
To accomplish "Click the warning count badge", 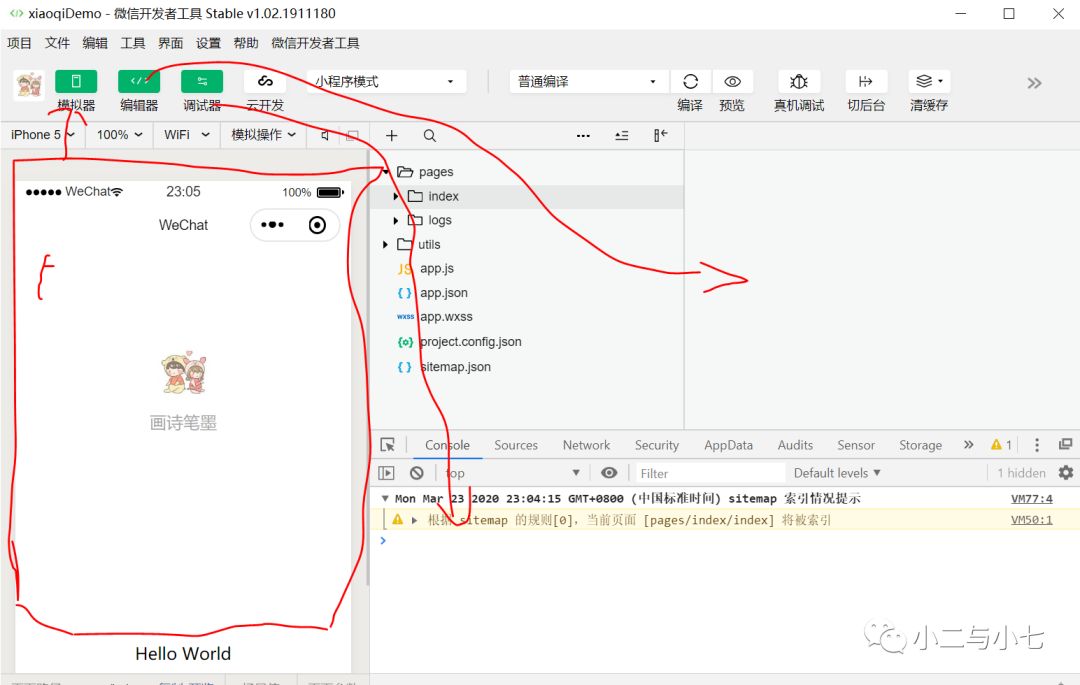I will 1001,445.
